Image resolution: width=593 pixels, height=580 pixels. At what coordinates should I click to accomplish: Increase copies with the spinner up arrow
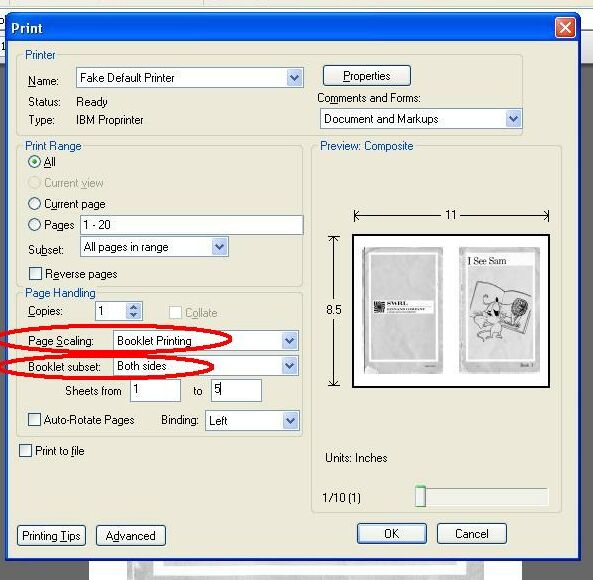(134, 307)
